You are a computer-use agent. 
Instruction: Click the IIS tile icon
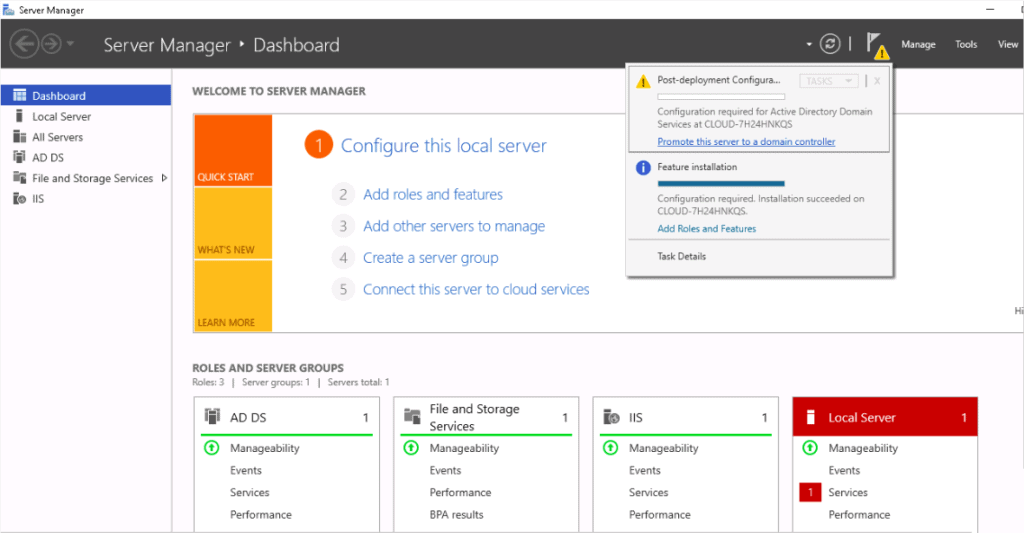[x=611, y=417]
